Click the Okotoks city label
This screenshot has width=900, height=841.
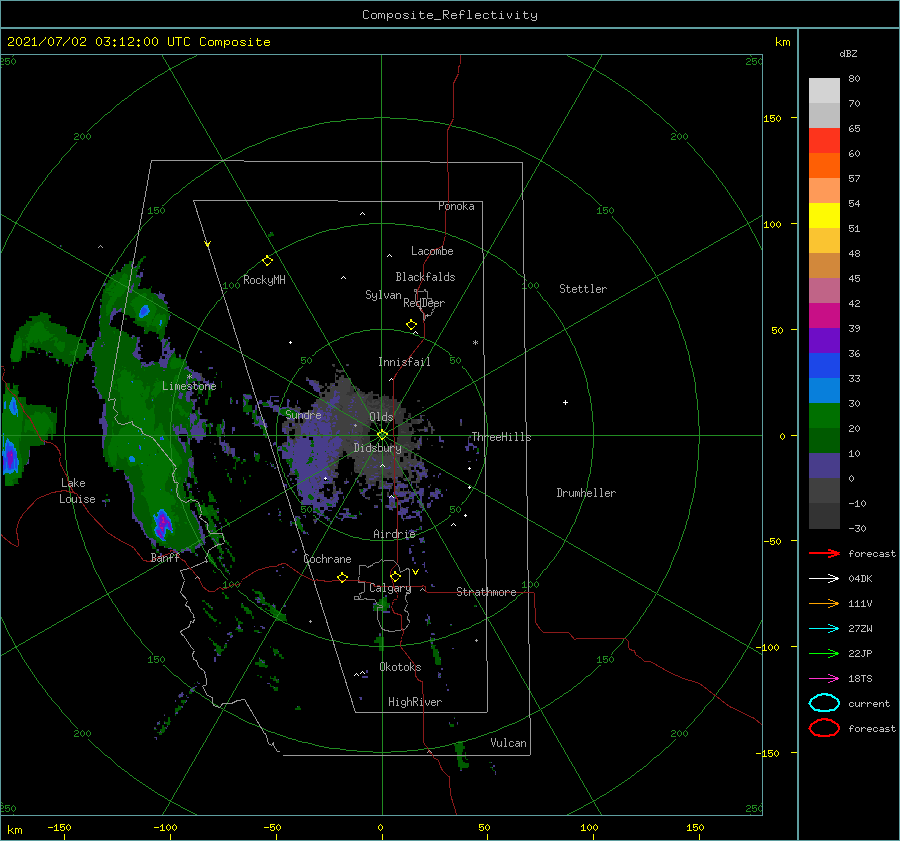(x=401, y=667)
